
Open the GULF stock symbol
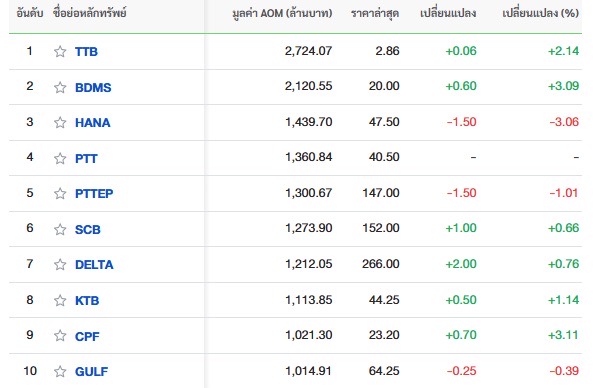click(91, 371)
